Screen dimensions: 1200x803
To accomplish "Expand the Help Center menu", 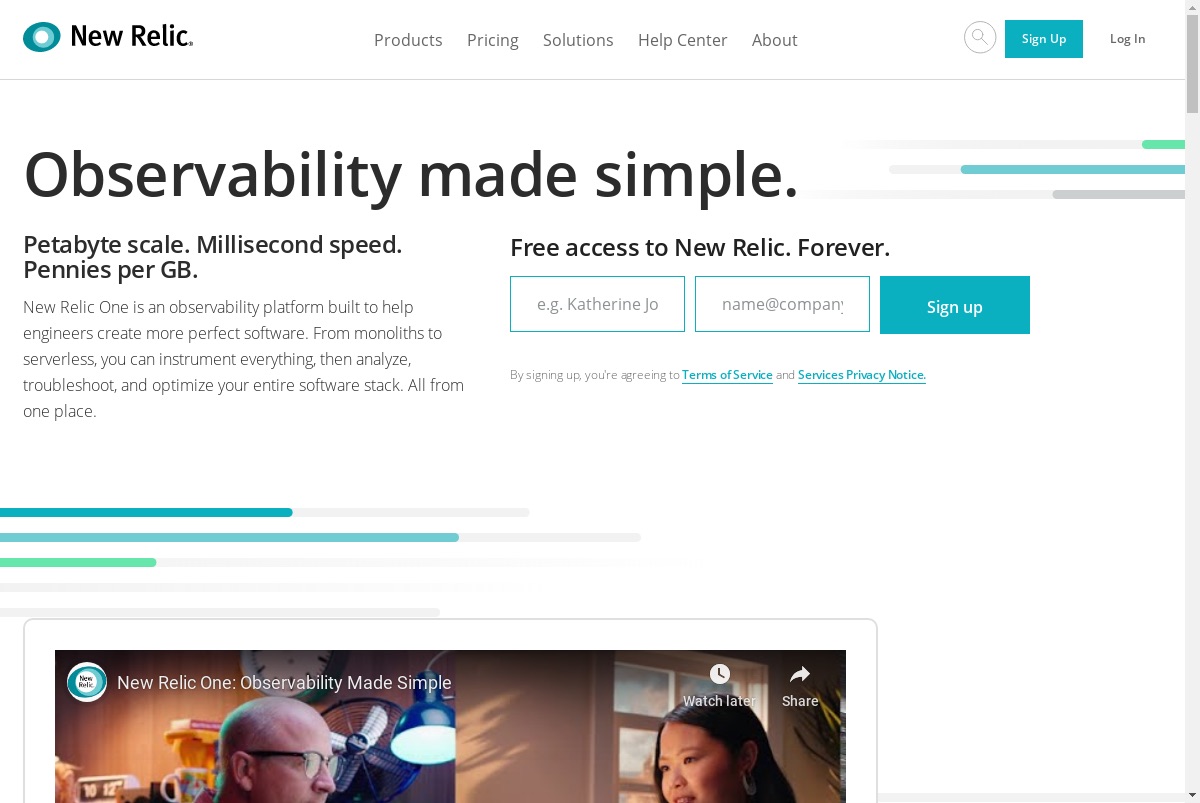I will [x=683, y=40].
